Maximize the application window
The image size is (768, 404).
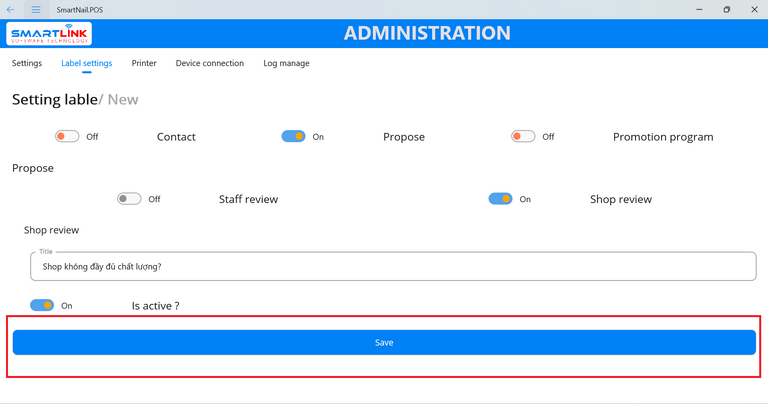coord(727,9)
